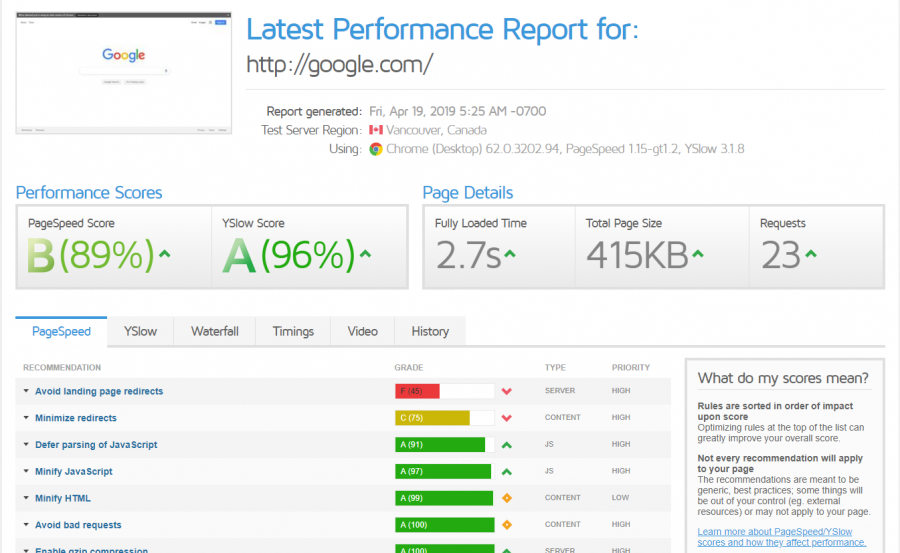Image resolution: width=900 pixels, height=553 pixels.
Task: Click the PageSpeed Score up arrow
Action: pyautogui.click(x=165, y=253)
